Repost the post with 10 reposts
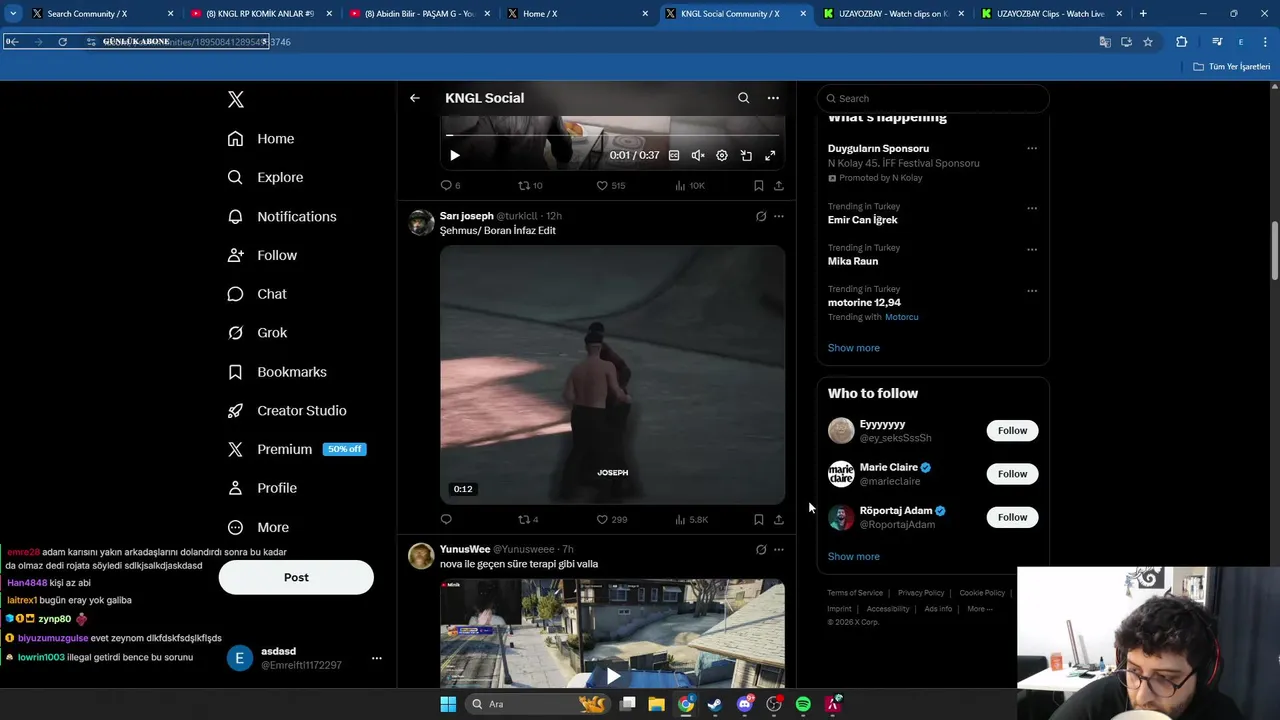Image resolution: width=1280 pixels, height=720 pixels. tap(530, 185)
